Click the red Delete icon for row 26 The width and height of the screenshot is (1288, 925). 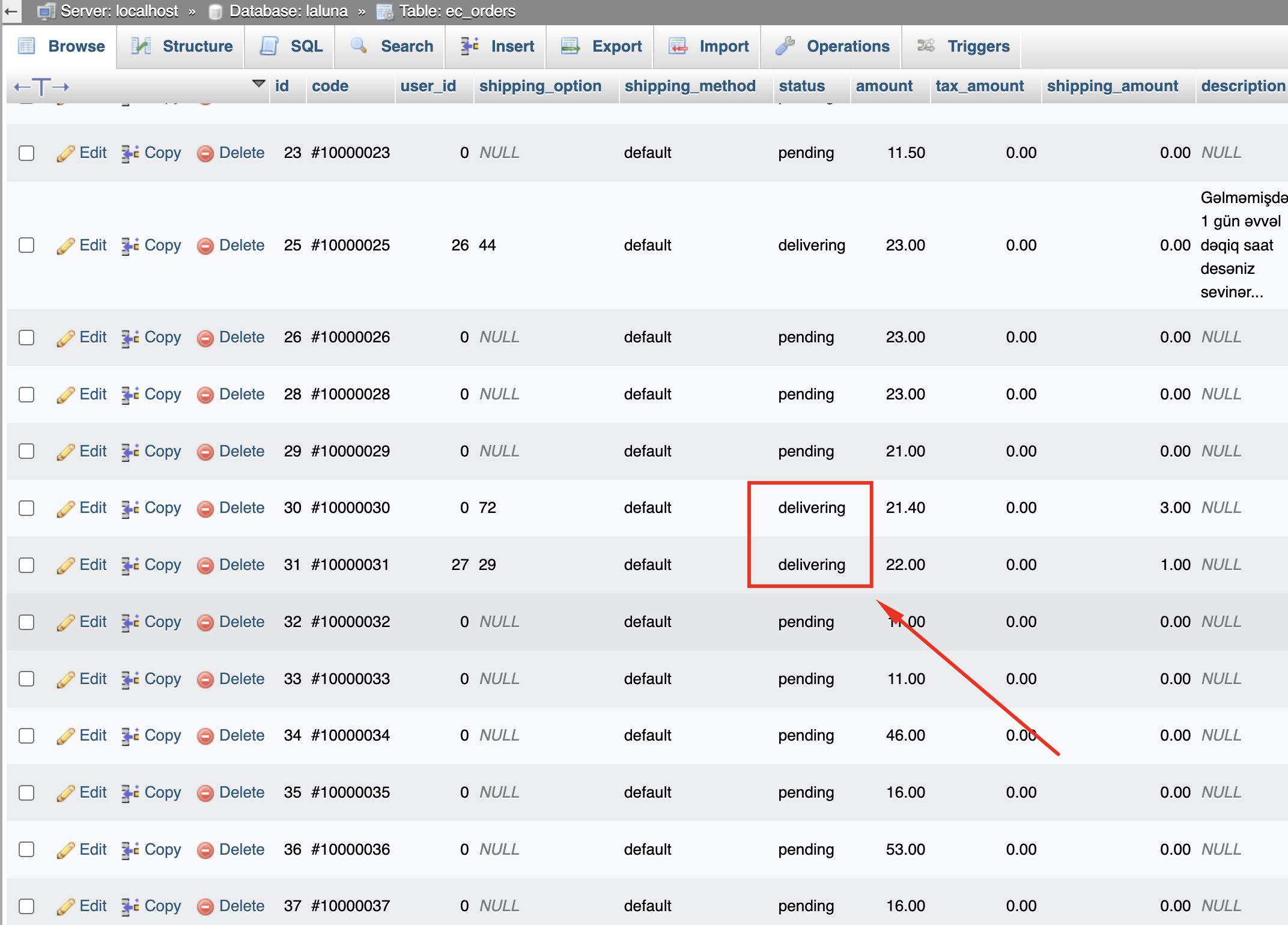[x=205, y=338]
